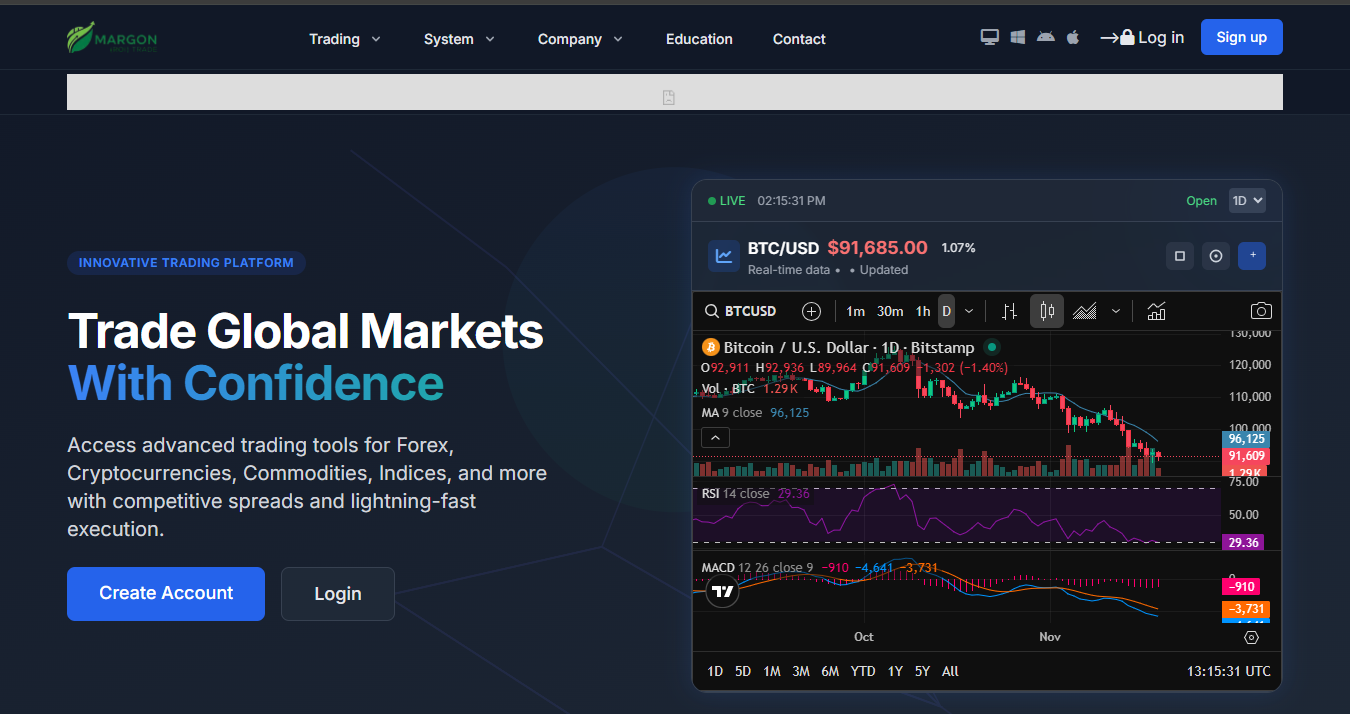Expand the Trading navigation menu

tap(344, 39)
